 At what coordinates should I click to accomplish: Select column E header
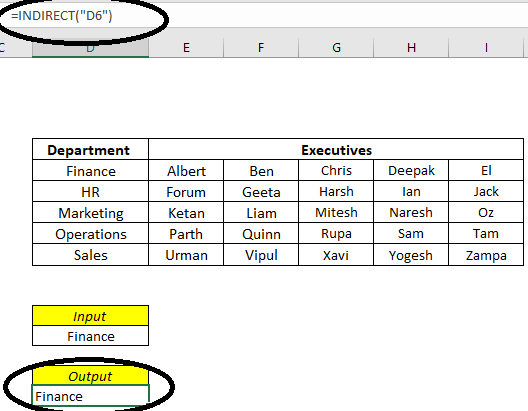pos(186,47)
